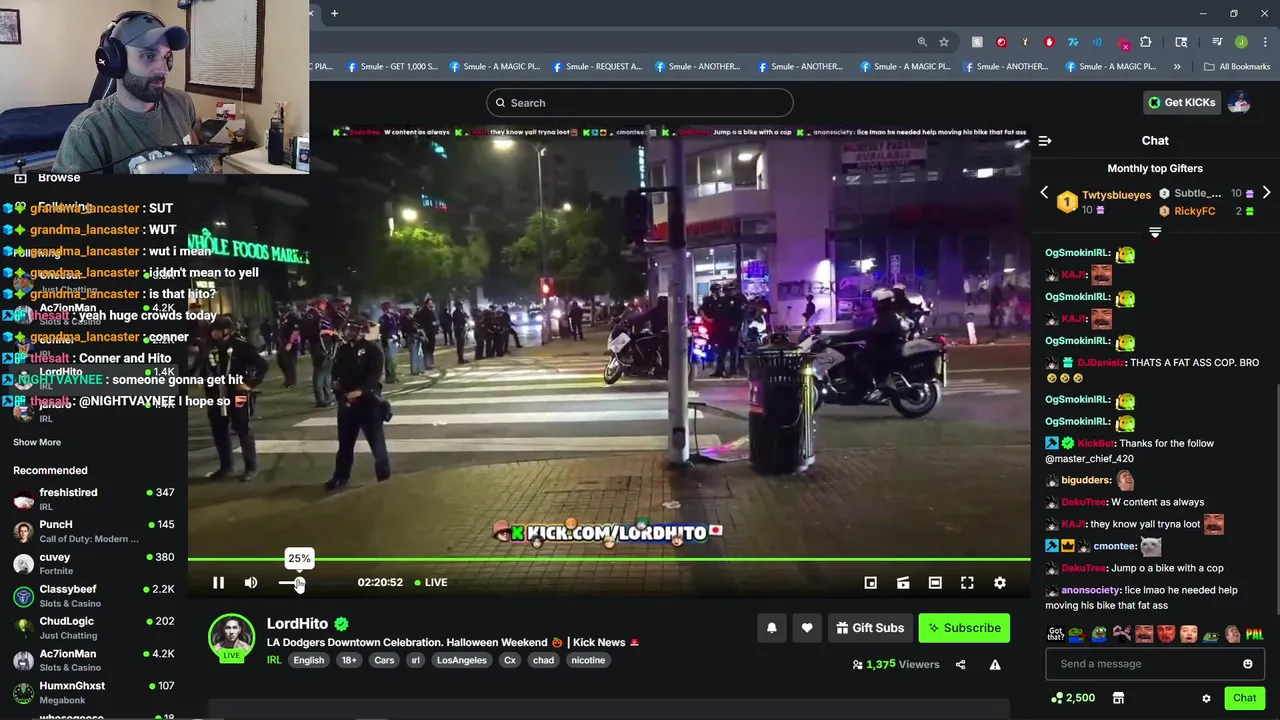Pause the live stream video
This screenshot has height=720, width=1280.
click(218, 583)
